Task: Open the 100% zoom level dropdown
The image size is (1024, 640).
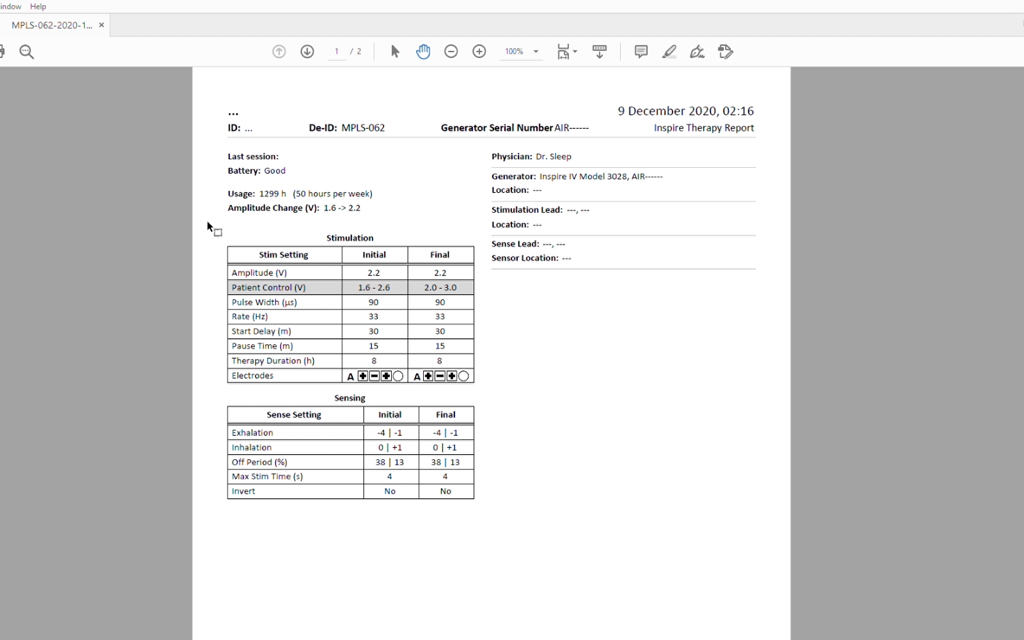Action: 521,52
